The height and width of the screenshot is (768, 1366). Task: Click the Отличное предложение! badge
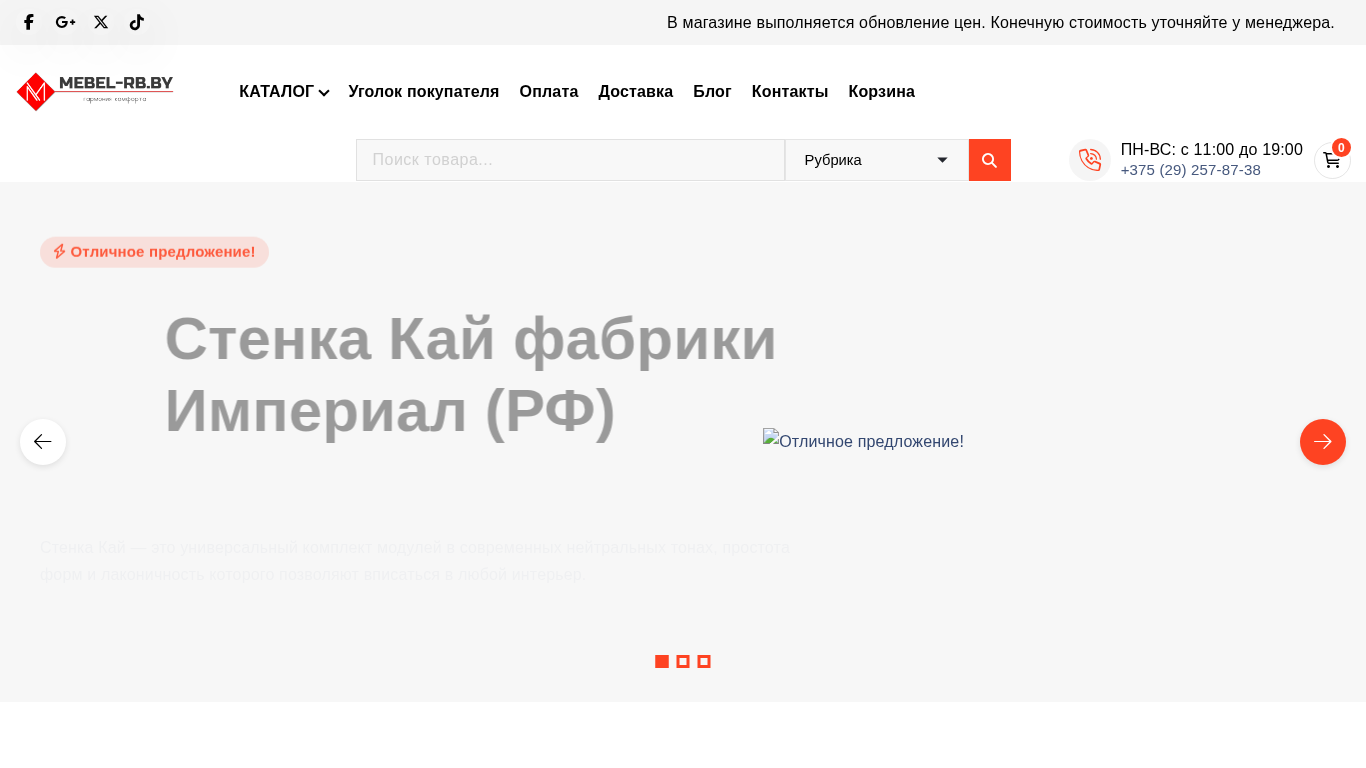coord(154,252)
